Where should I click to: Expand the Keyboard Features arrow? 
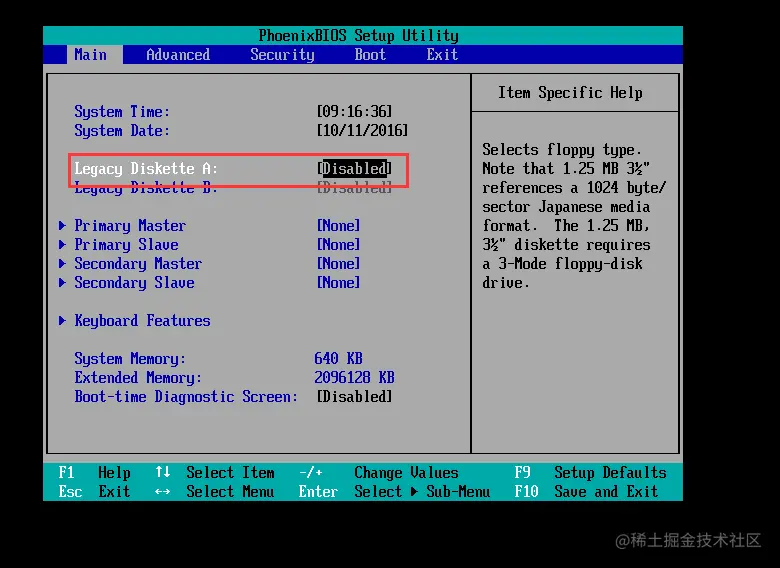62,320
